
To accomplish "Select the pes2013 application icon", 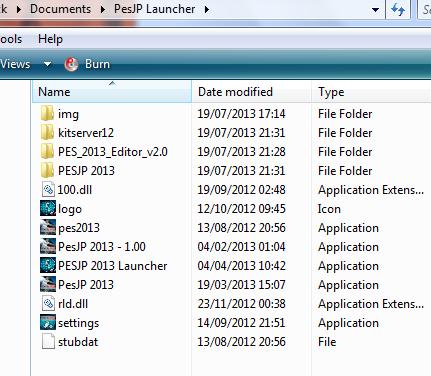I will (48, 228).
